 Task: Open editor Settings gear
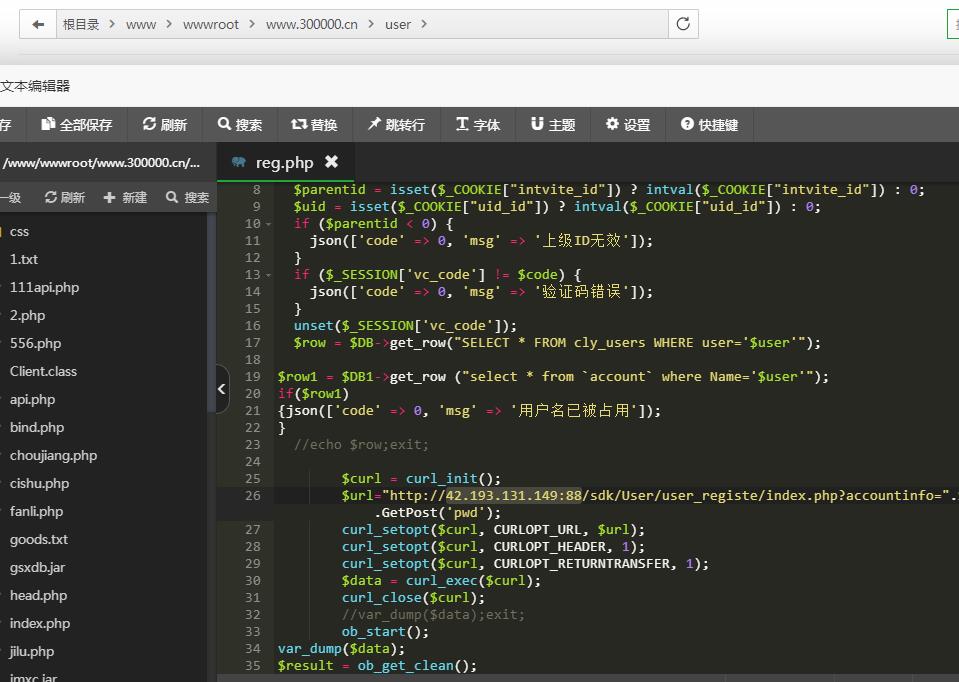(628, 125)
